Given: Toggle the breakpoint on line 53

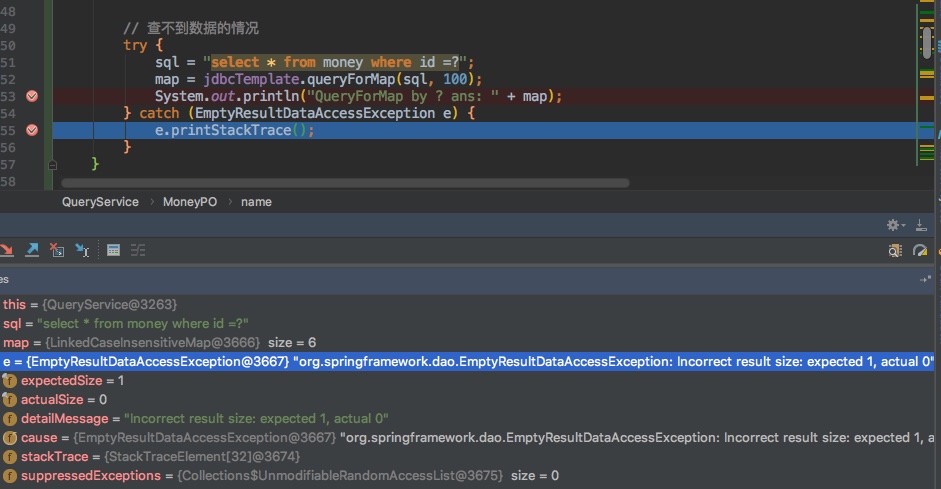Looking at the screenshot, I should (32, 96).
